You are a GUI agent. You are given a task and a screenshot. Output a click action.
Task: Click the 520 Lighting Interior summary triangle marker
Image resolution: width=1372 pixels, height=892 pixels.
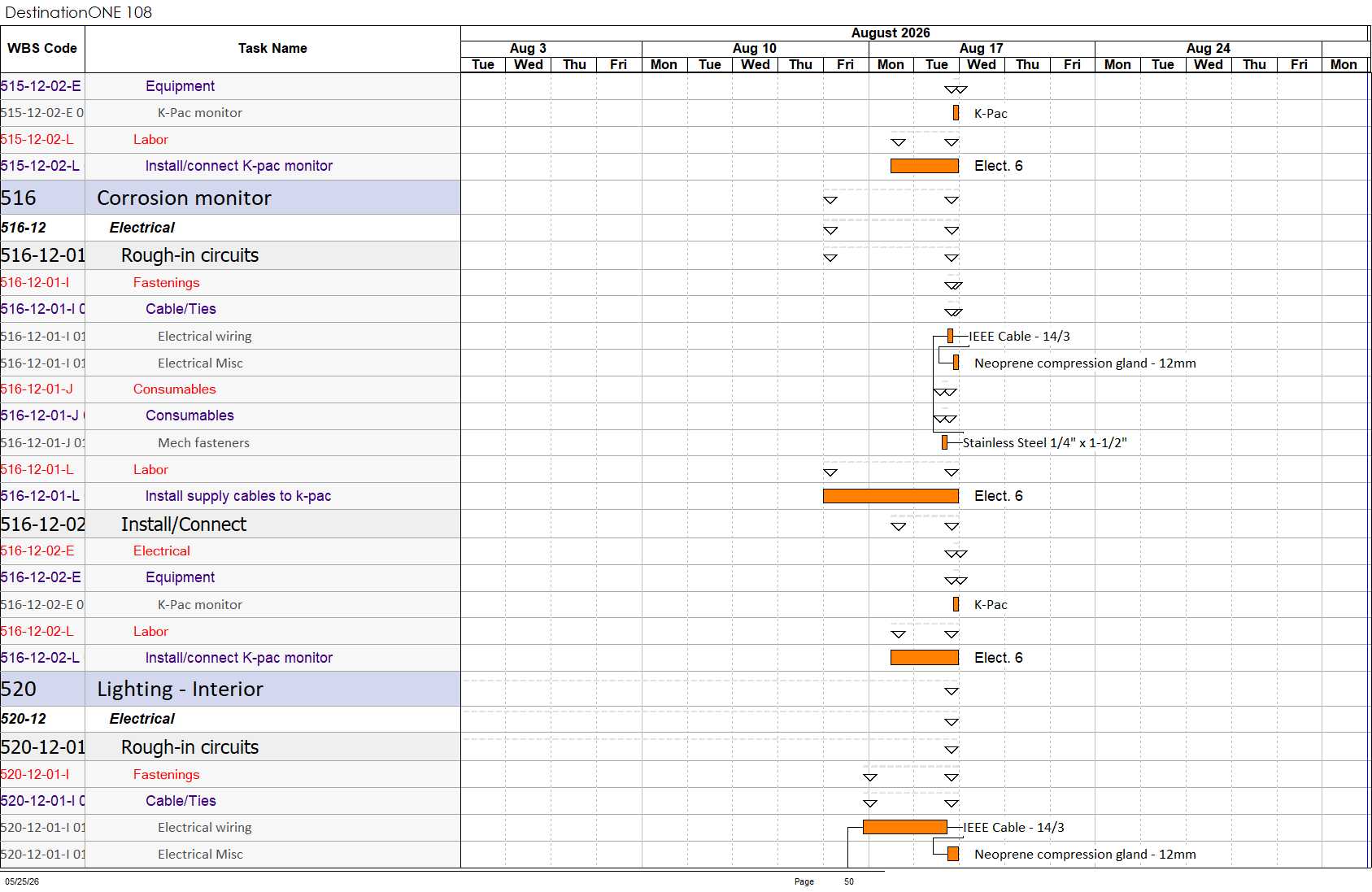(952, 691)
